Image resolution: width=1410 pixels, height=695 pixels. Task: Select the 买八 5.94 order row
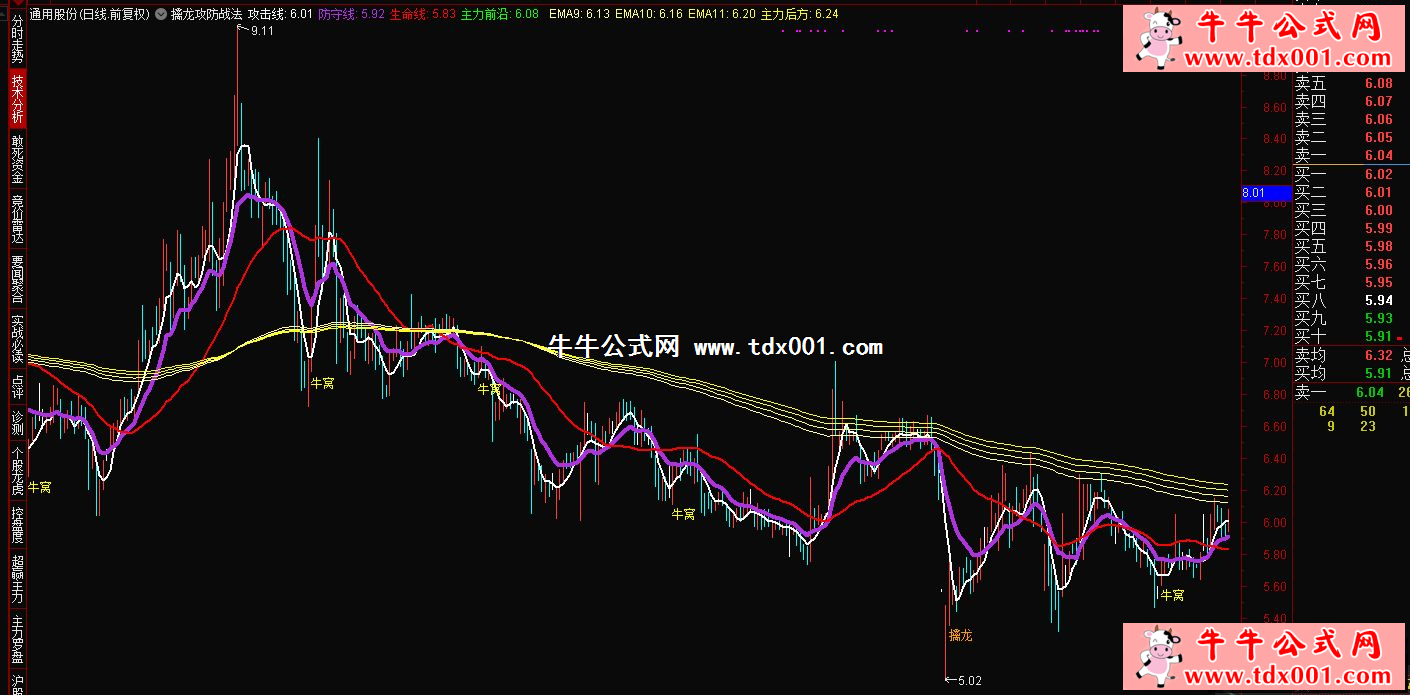tap(1344, 300)
